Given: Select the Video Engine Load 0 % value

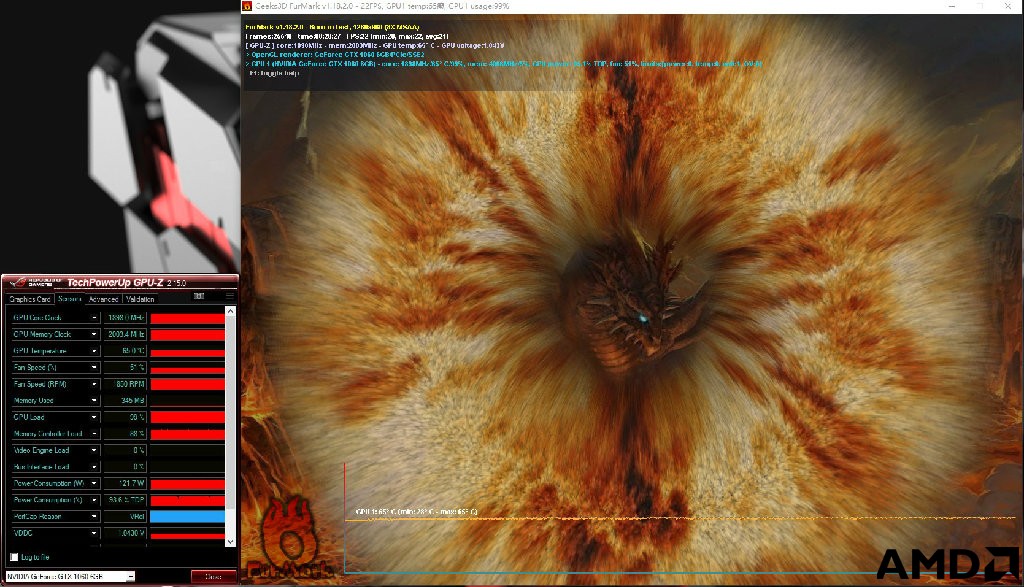Looking at the screenshot, I should point(125,451).
